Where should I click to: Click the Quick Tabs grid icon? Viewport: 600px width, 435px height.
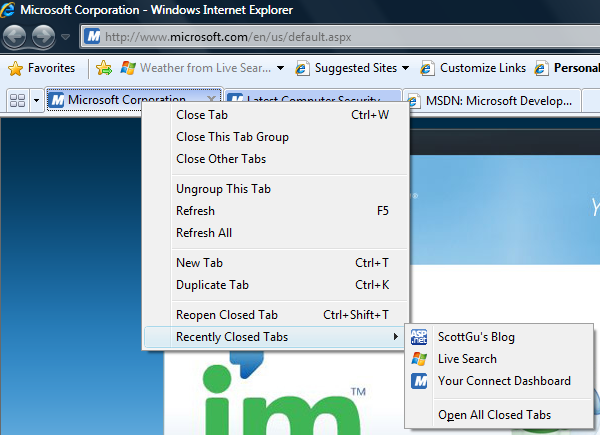[x=17, y=101]
